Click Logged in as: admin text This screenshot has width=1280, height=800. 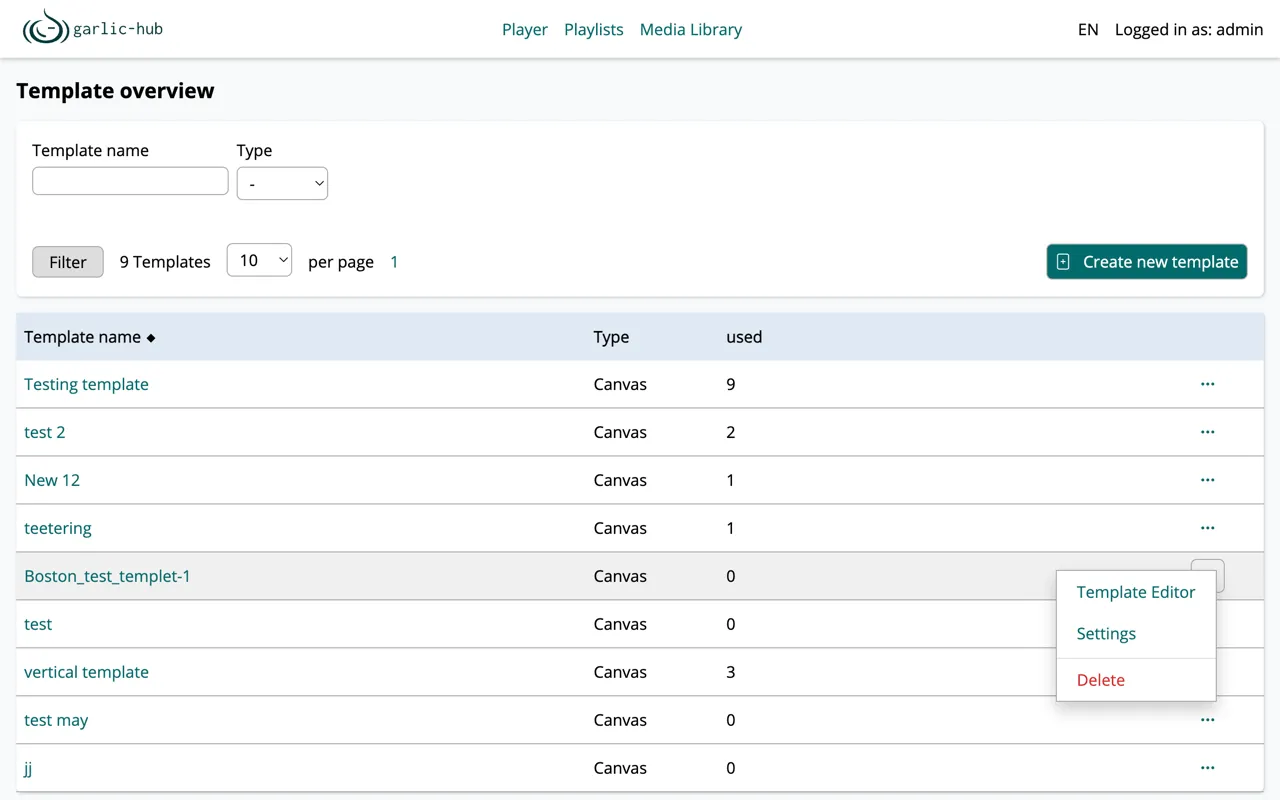tap(1189, 29)
